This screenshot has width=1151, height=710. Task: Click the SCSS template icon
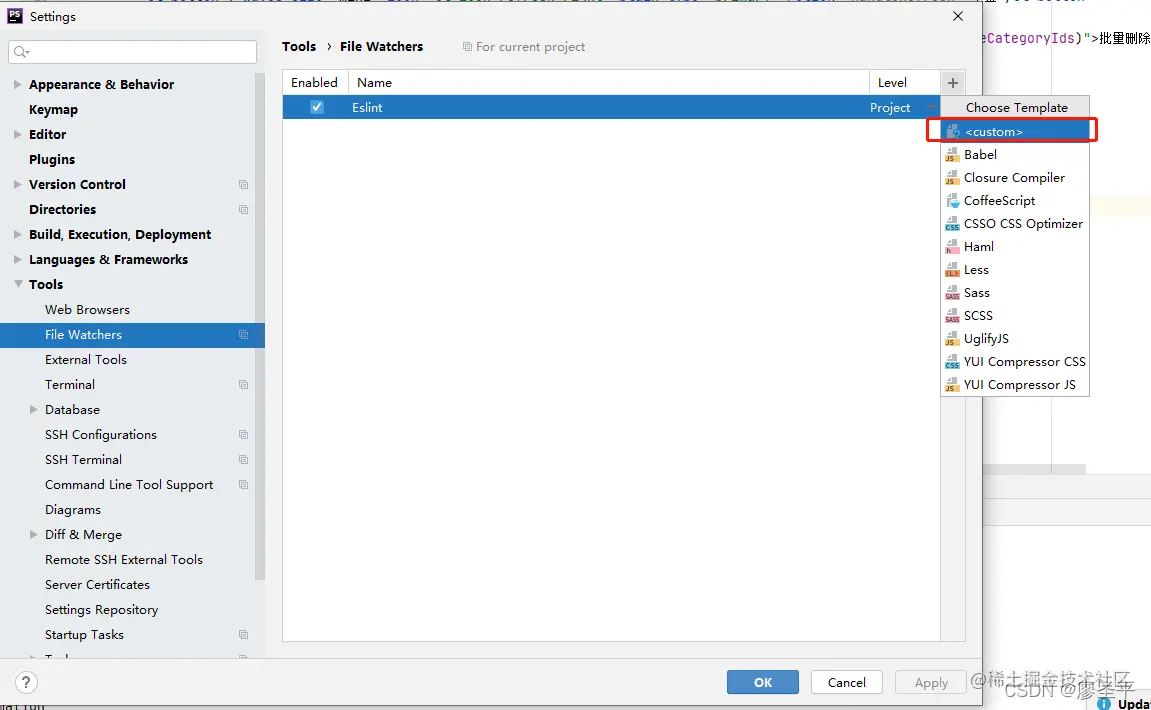tap(952, 316)
